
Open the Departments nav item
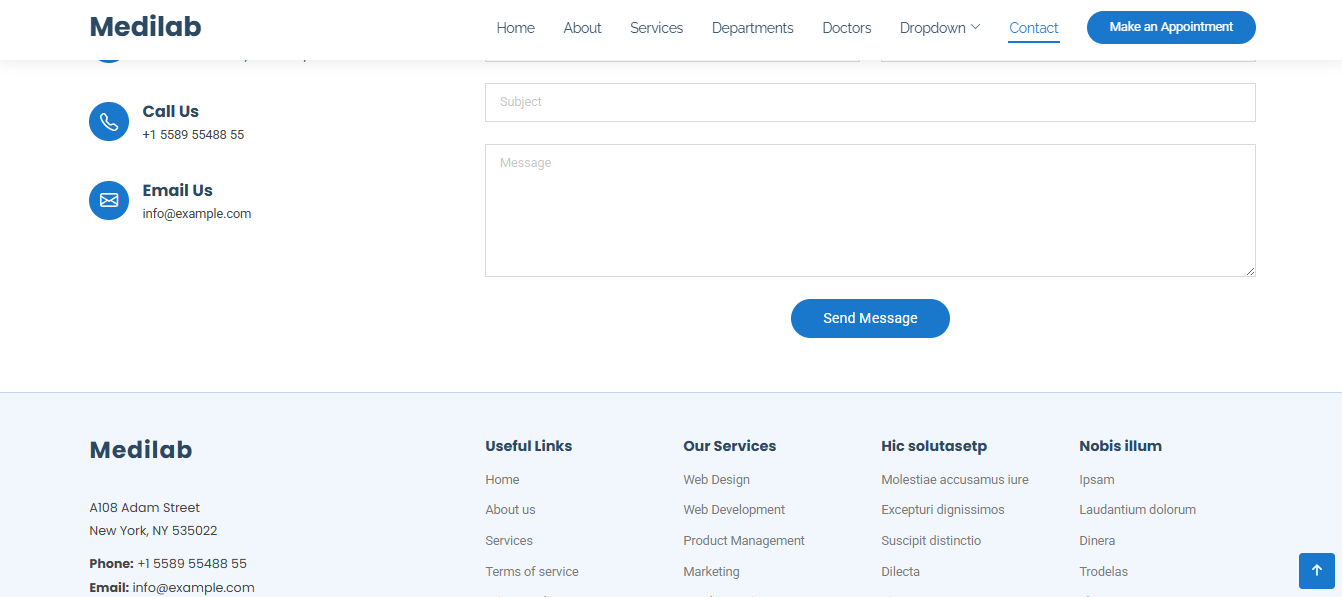[752, 28]
